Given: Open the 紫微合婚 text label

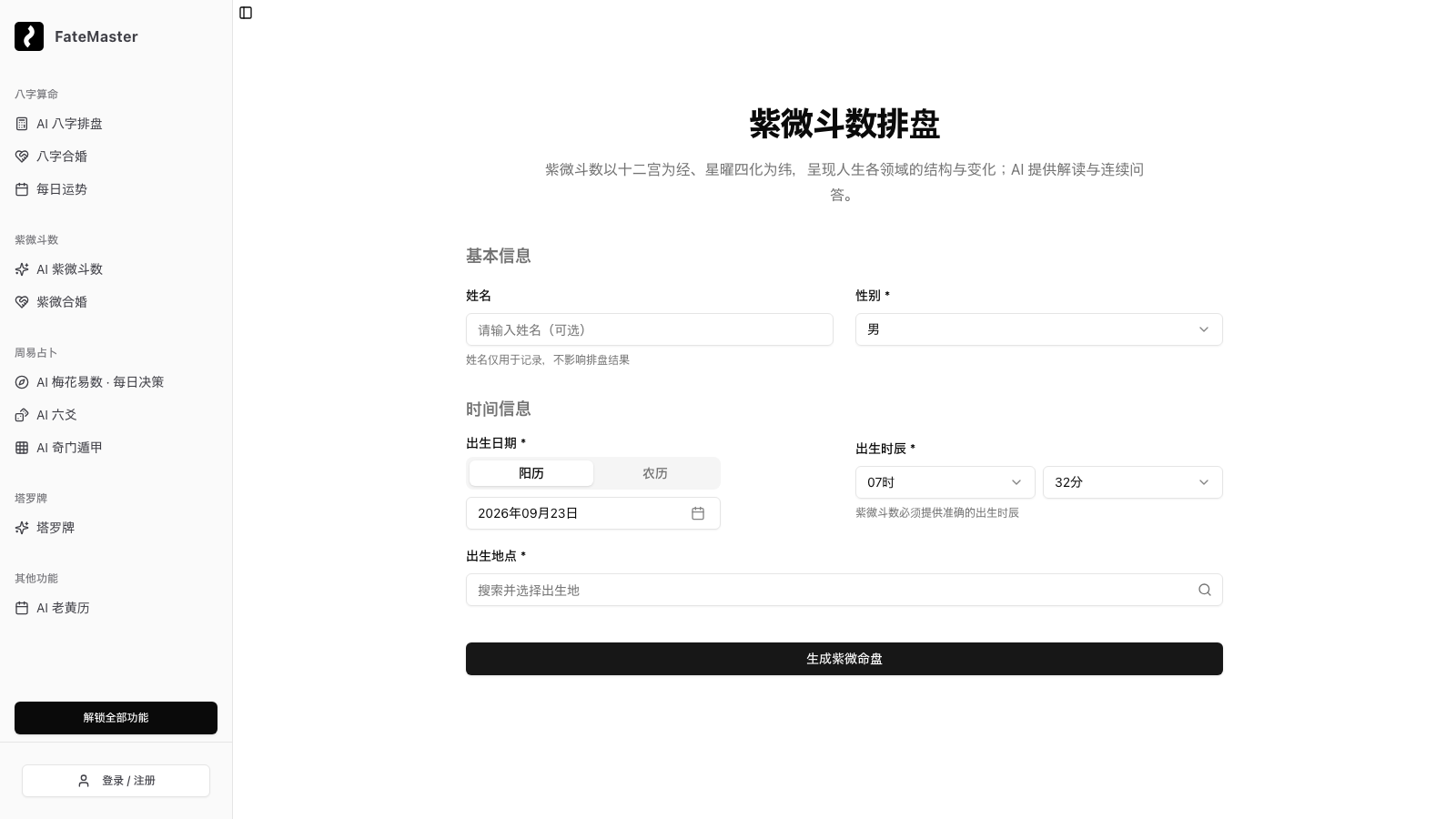Looking at the screenshot, I should click(62, 302).
